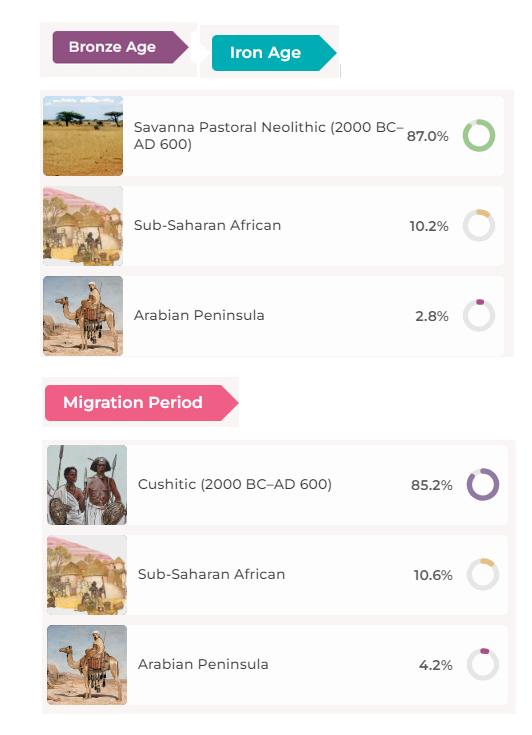Open Savanna Pastoral Neolithic entry text

(268, 135)
